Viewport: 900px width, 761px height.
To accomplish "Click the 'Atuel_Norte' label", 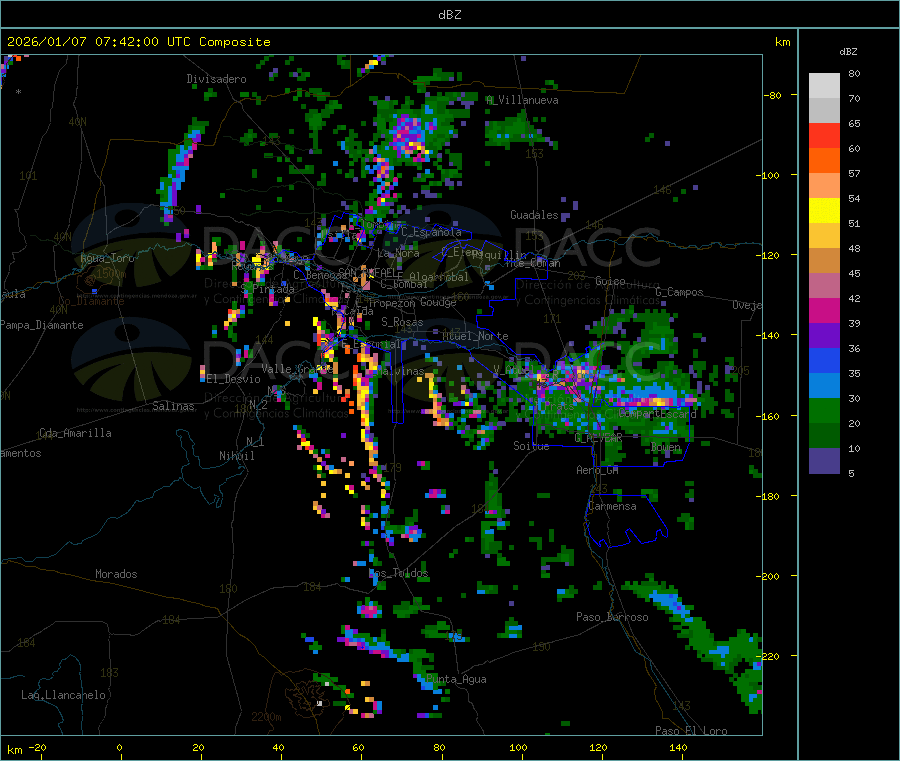I will pyautogui.click(x=475, y=336).
